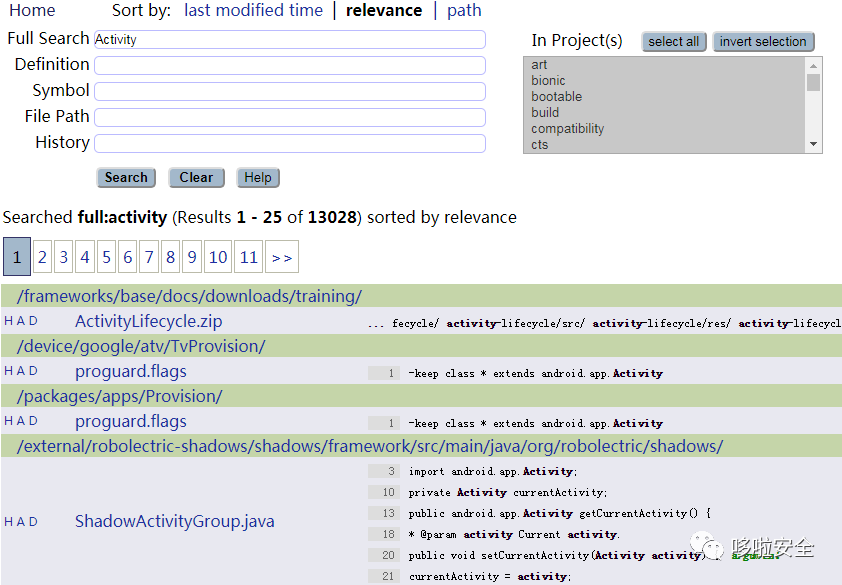Click the Search button
The width and height of the screenshot is (842, 585).
pyautogui.click(x=126, y=178)
